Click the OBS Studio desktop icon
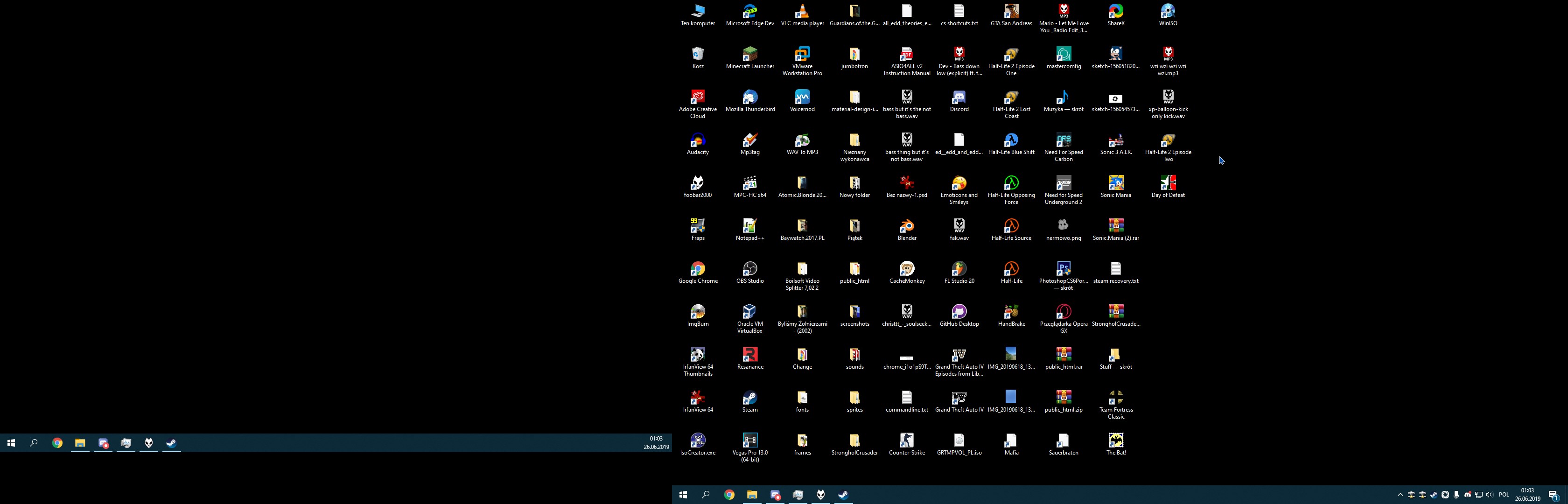This screenshot has height=504, width=1568. click(x=750, y=273)
